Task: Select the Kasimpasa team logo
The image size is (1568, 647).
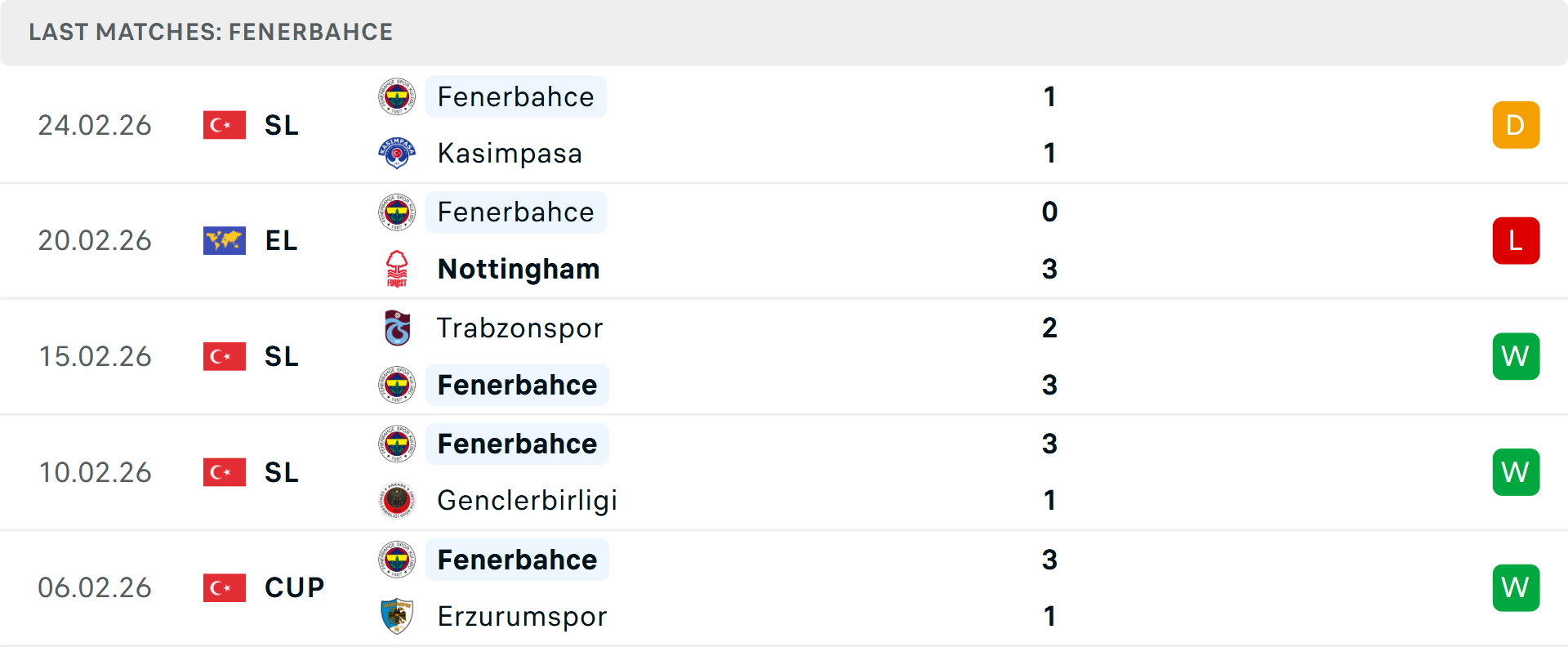Action: coord(397,153)
